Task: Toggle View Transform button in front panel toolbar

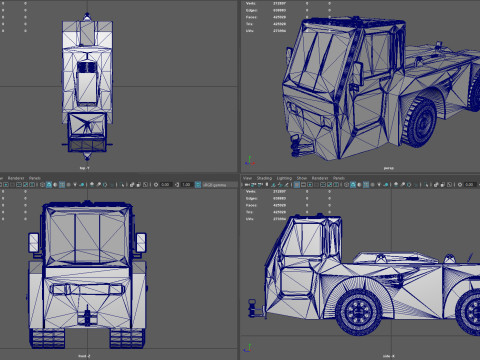Action: coord(198,185)
